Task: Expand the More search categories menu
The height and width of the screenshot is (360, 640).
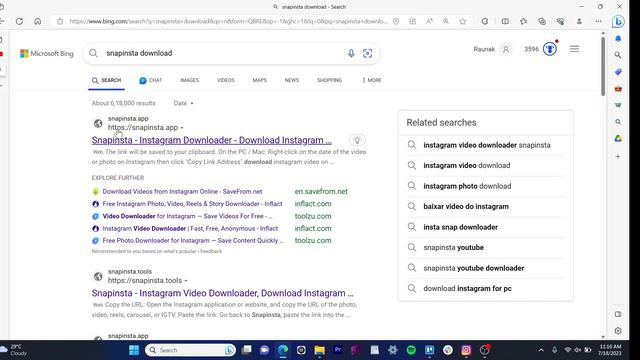Action: 371,80
